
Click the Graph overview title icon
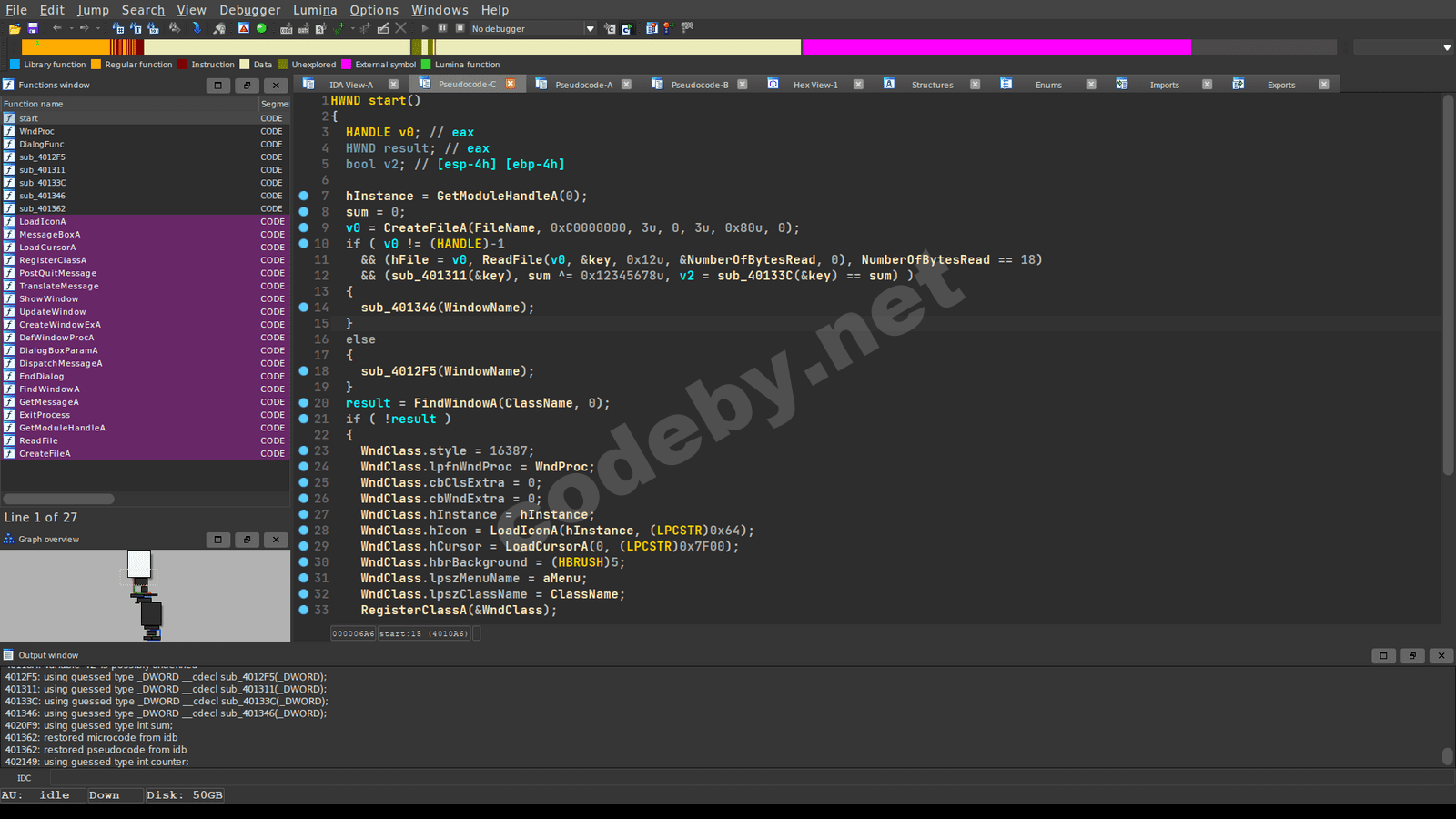coord(8,539)
